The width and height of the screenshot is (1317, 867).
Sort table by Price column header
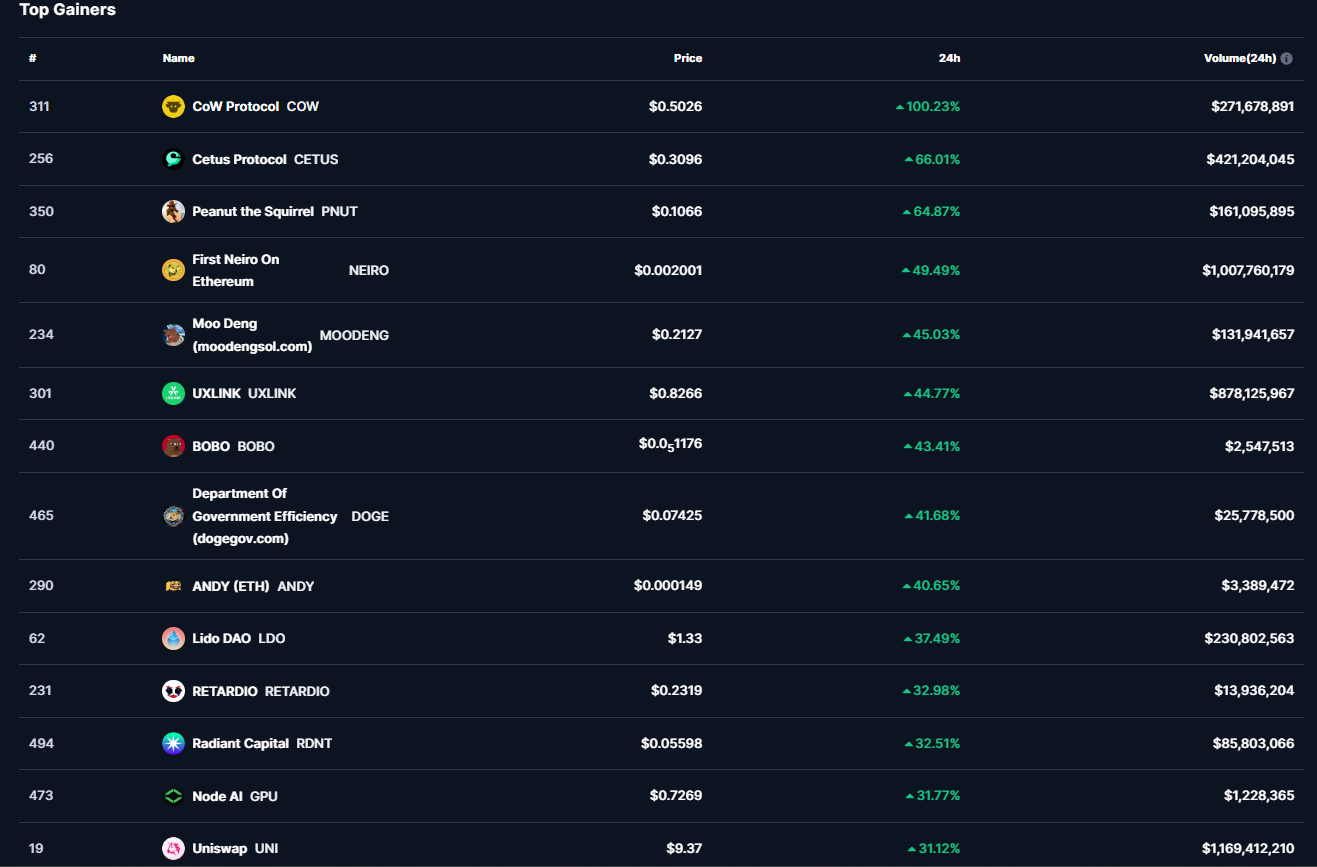coord(687,59)
